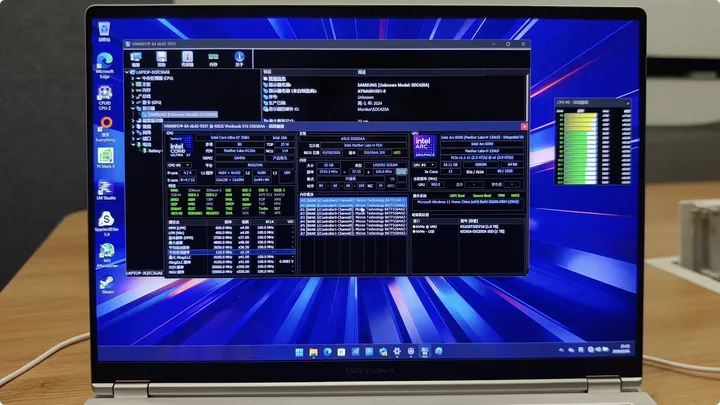Expand the root LAPTOP computer tree node
This screenshot has height=405, width=720.
(127, 73)
